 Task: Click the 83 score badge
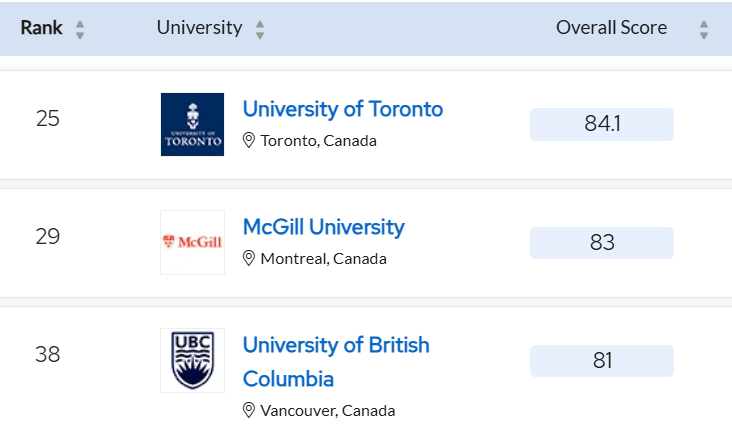601,243
